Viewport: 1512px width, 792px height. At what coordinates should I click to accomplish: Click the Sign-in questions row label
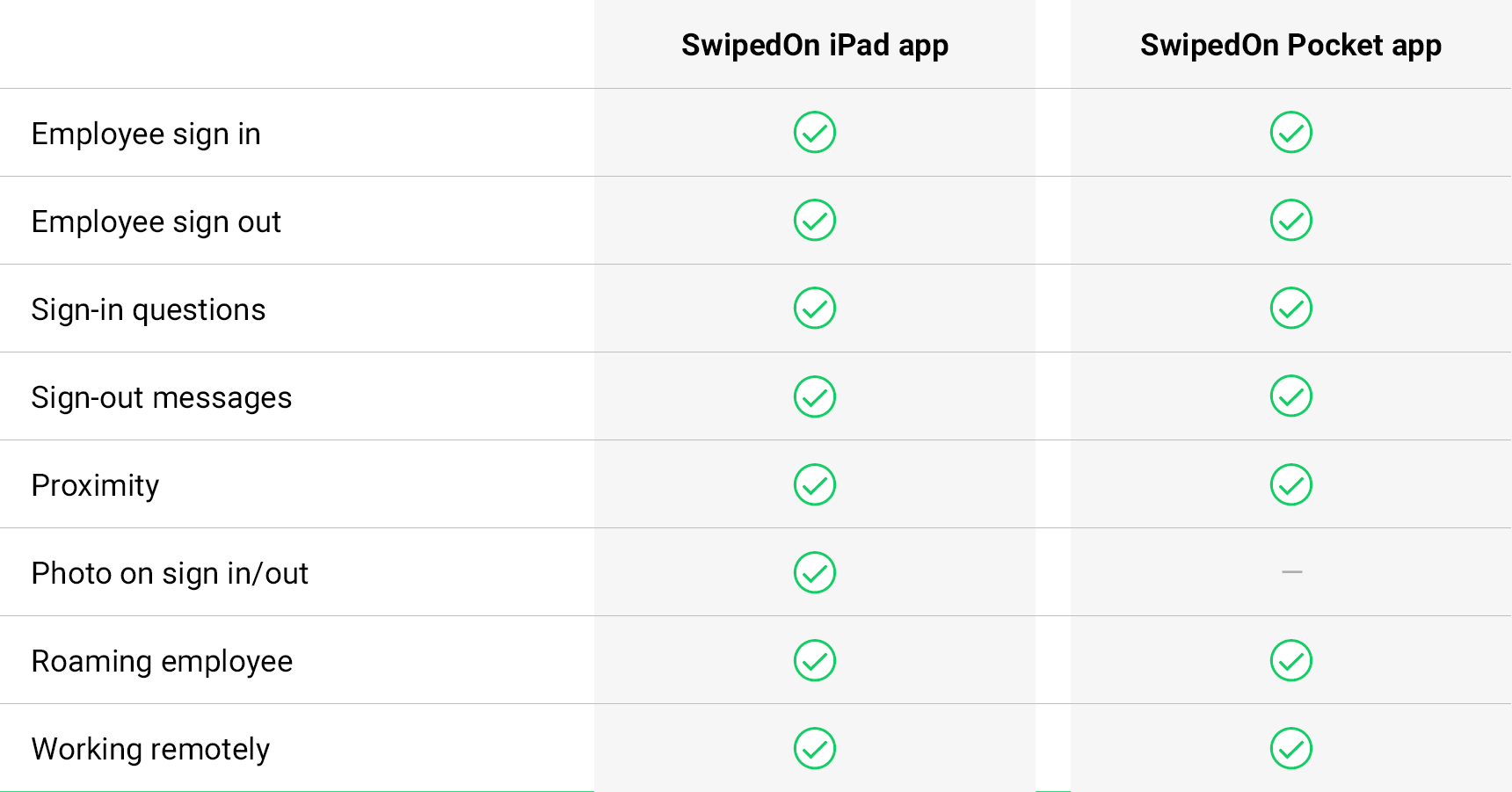149,310
